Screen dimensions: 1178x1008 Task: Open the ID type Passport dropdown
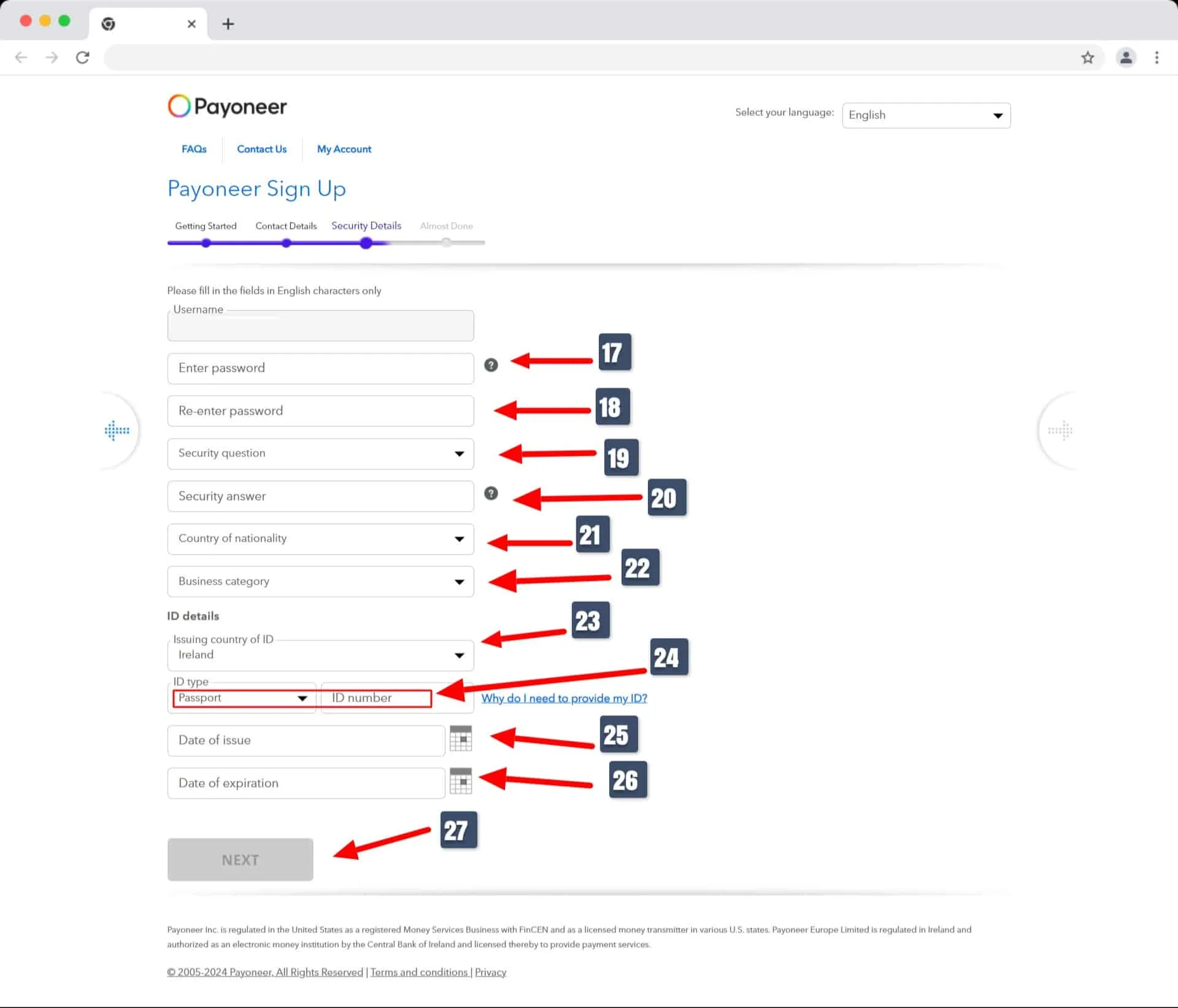(242, 698)
